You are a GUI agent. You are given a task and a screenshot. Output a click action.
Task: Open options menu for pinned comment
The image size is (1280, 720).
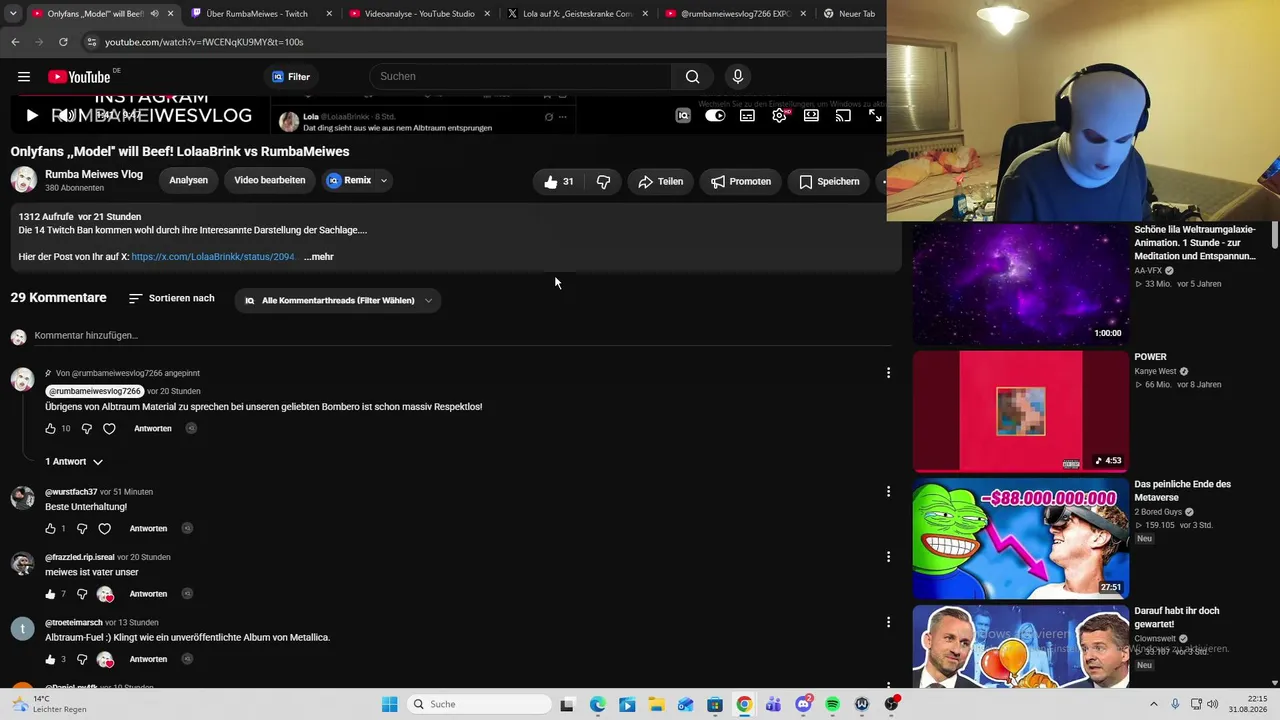coord(888,373)
